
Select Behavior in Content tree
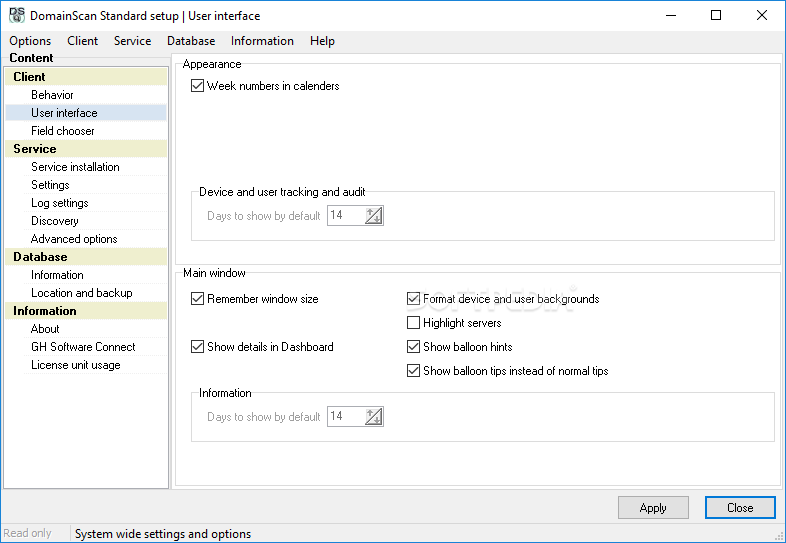(86, 95)
